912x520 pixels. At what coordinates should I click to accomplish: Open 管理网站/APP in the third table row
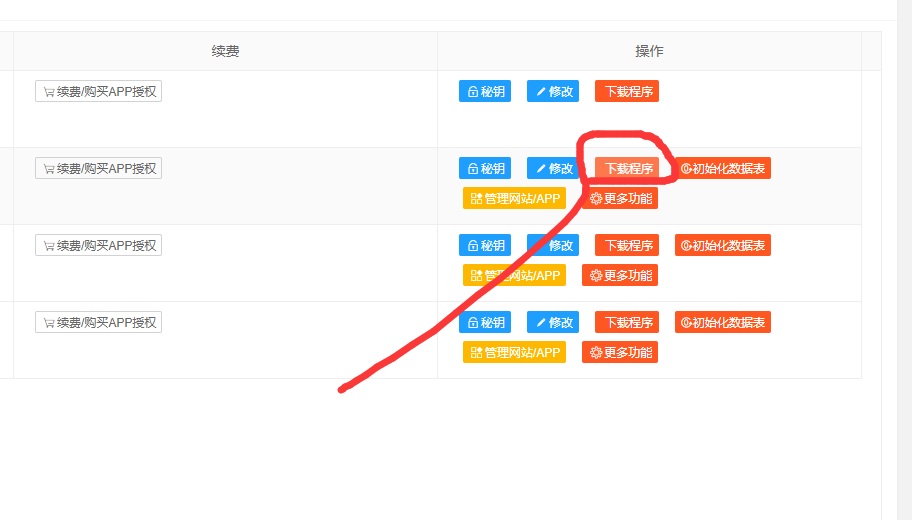(514, 275)
